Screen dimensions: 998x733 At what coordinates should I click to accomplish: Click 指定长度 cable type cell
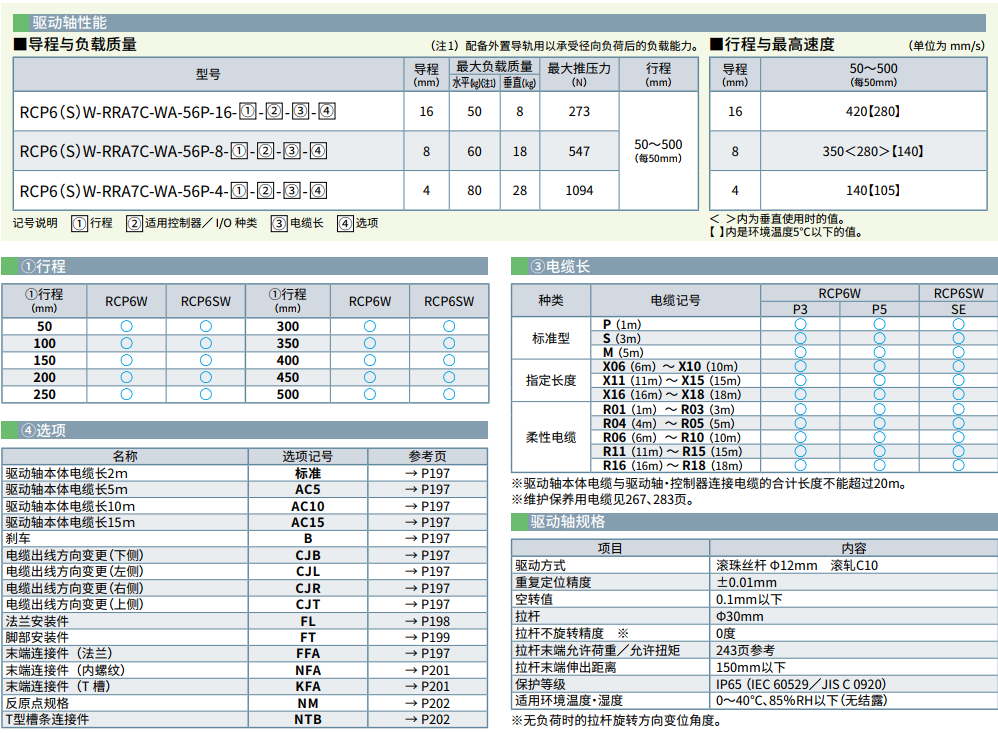click(551, 380)
